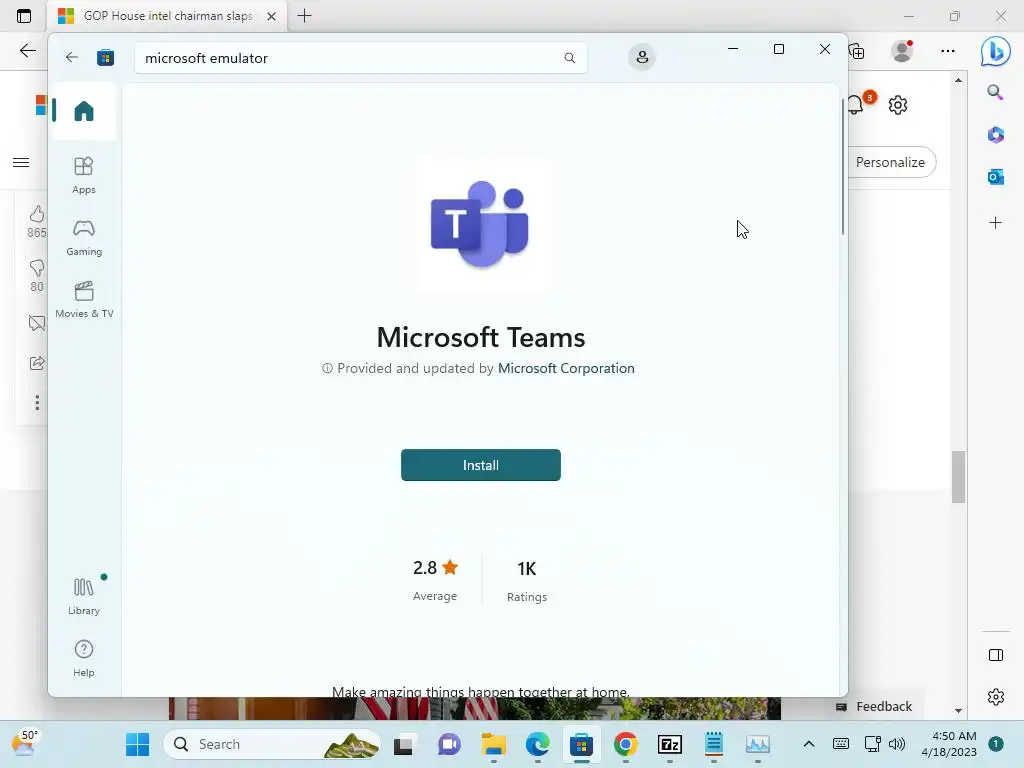Image resolution: width=1024 pixels, height=768 pixels.
Task: Click the taskbar Search box
Action: coord(272,744)
